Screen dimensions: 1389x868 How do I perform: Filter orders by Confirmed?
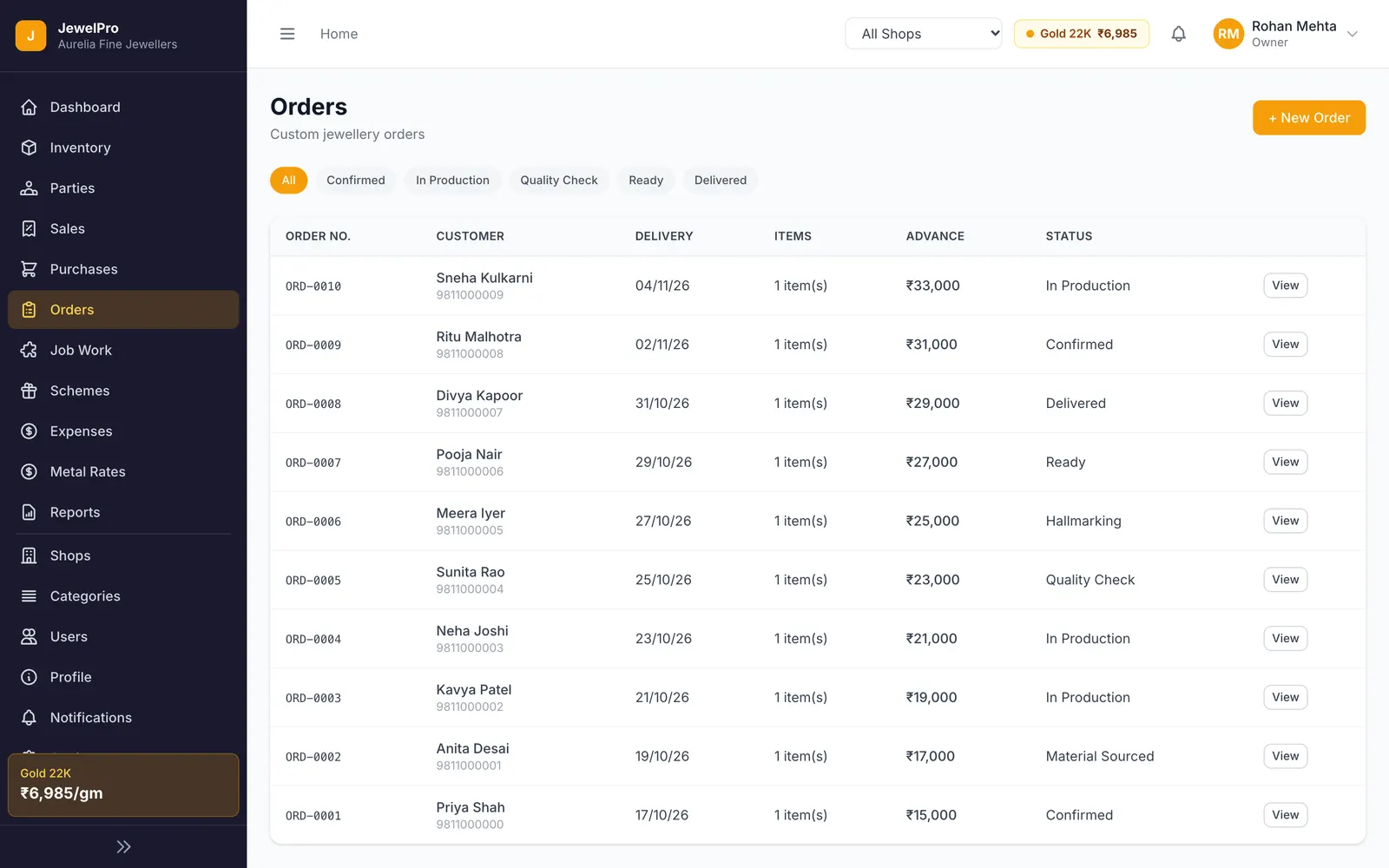(356, 180)
